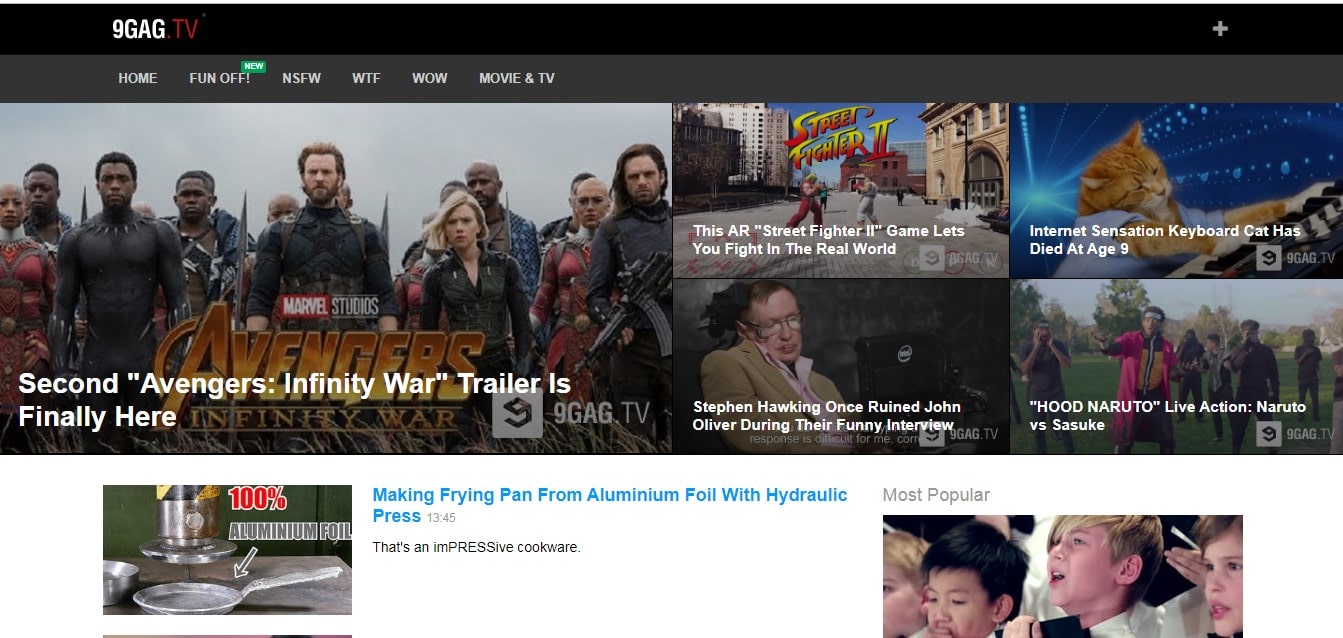
Task: Open the FUN OFF! section
Action: point(220,78)
